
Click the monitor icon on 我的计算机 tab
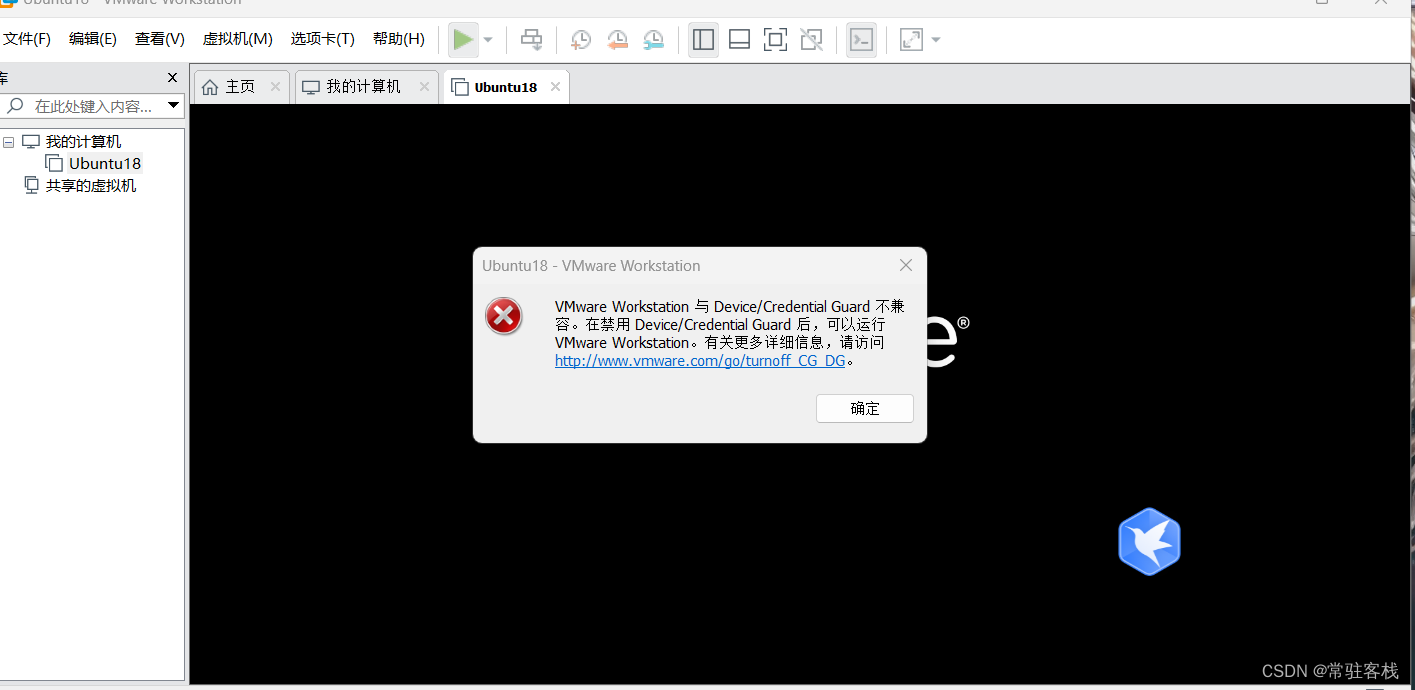pyautogui.click(x=311, y=87)
